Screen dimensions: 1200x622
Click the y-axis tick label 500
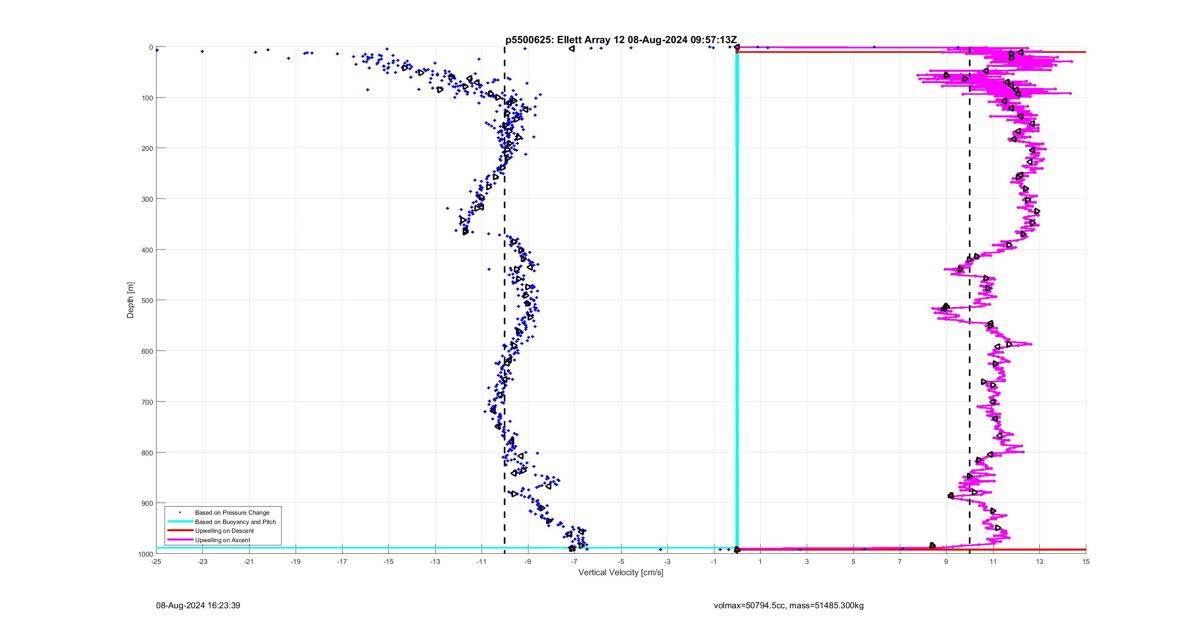point(146,300)
